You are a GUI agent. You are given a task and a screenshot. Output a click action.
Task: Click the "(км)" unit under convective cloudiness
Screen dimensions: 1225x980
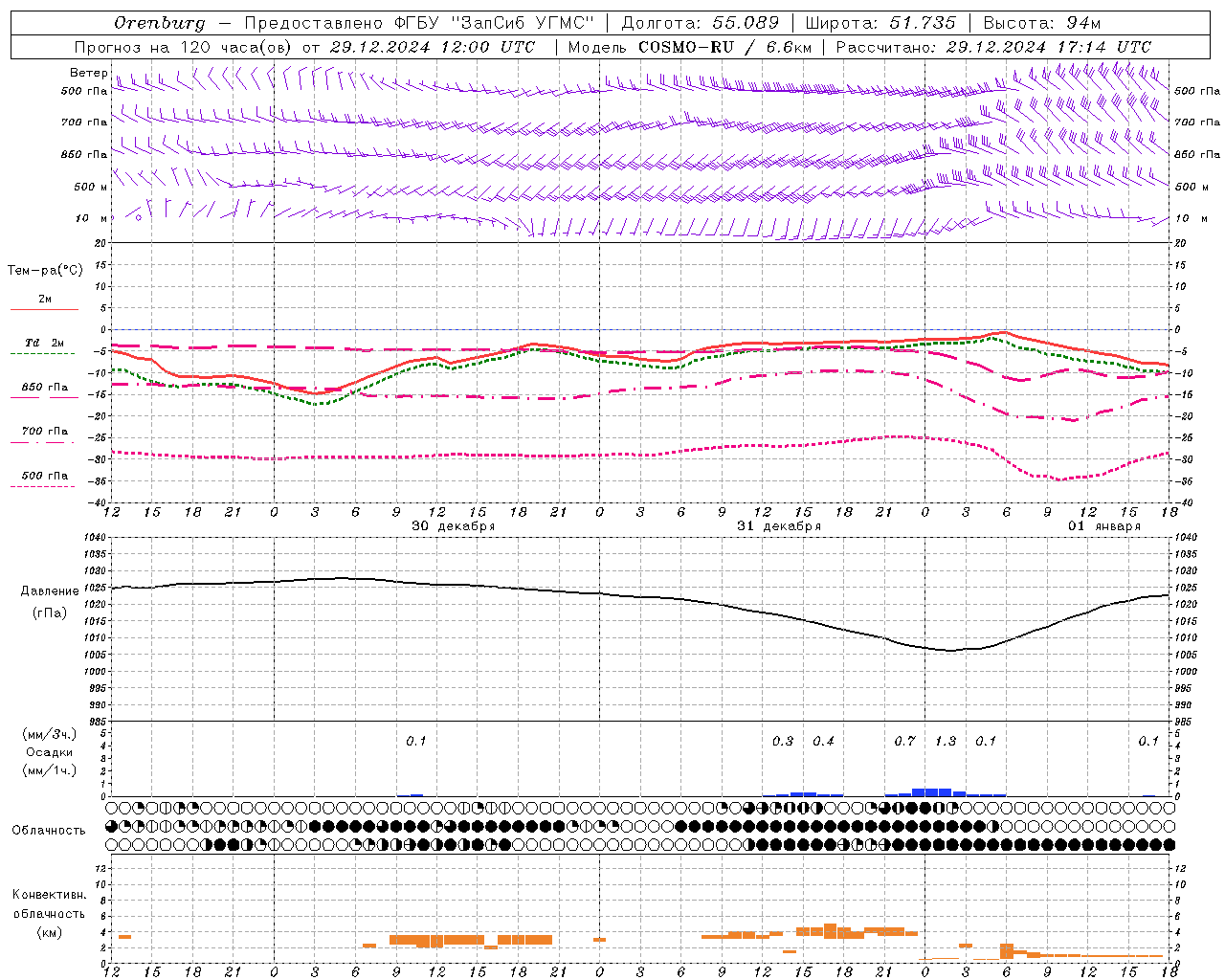[50, 932]
